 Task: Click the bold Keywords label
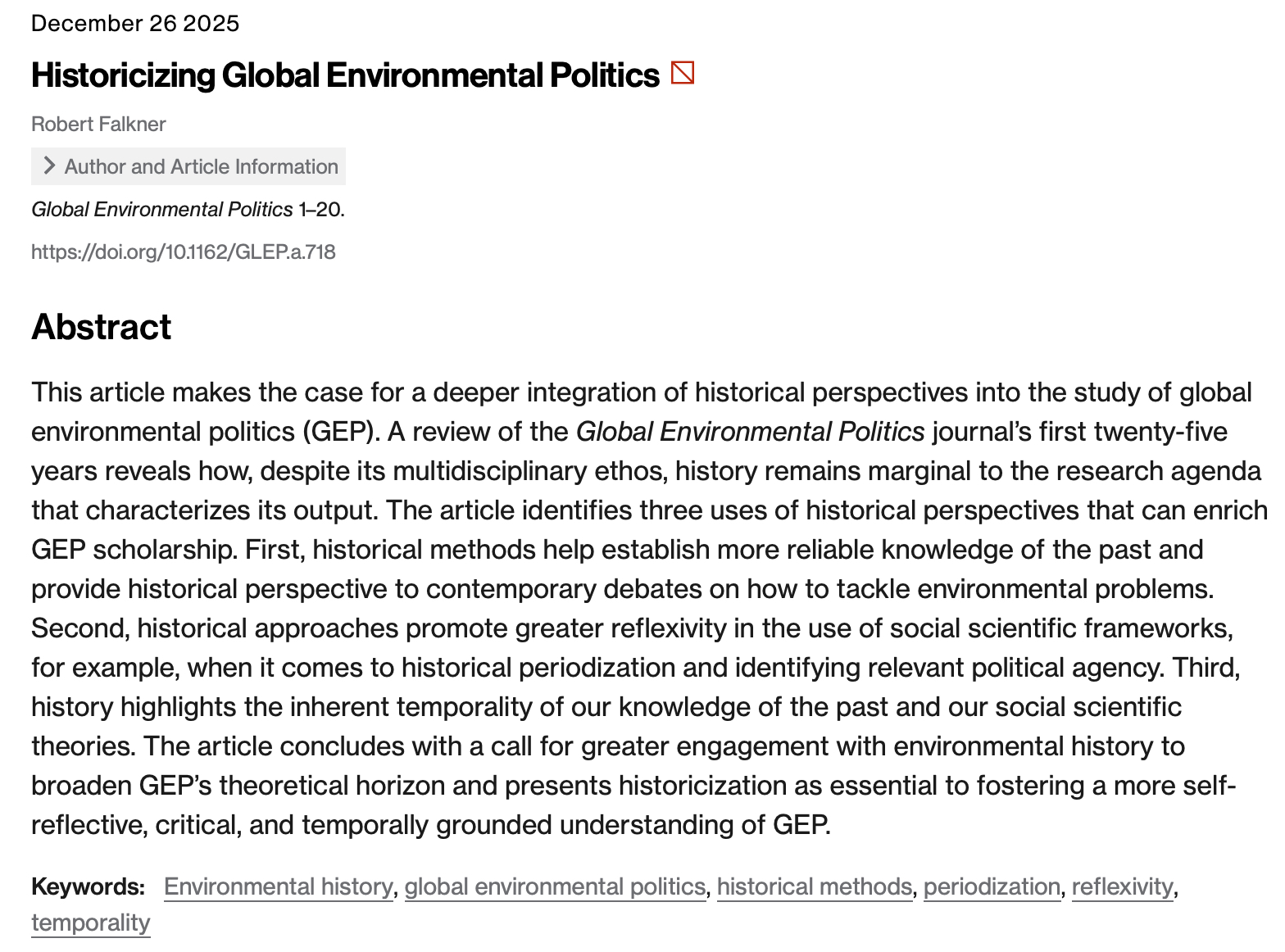88,886
